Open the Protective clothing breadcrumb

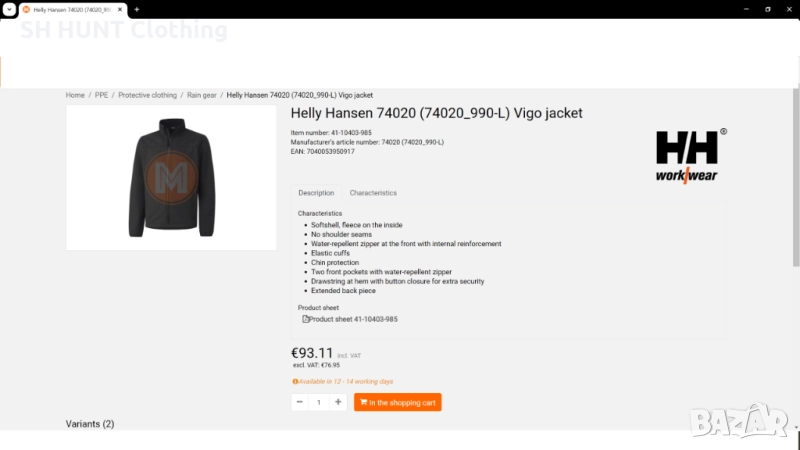click(x=147, y=95)
